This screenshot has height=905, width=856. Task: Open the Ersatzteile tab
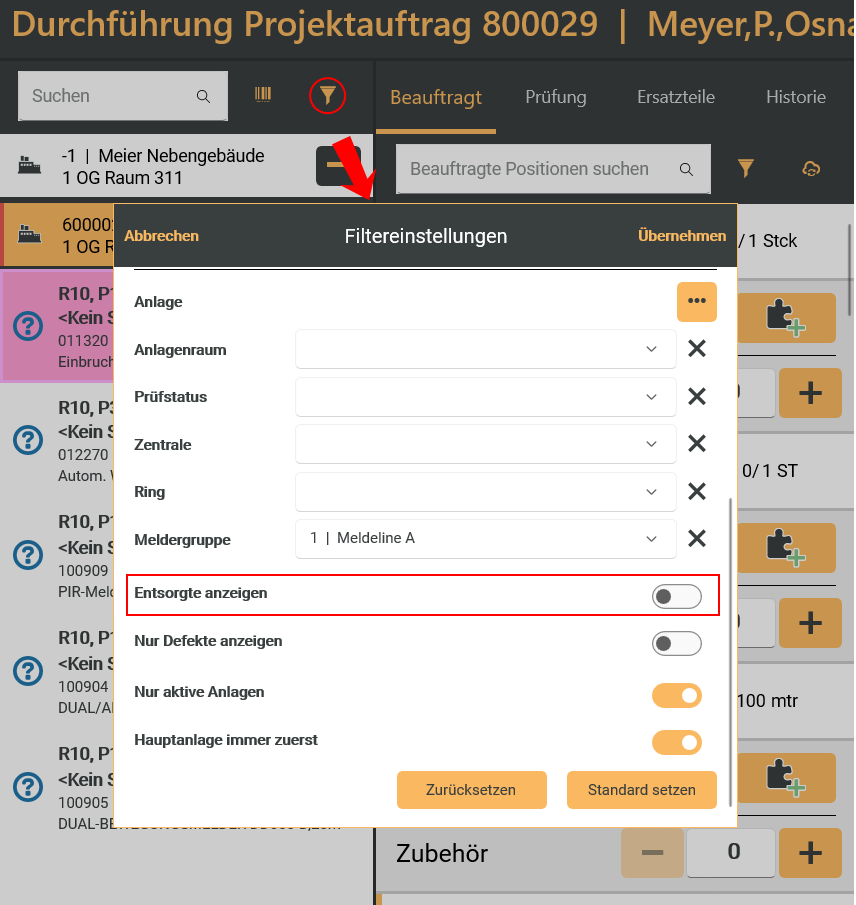click(x=675, y=97)
